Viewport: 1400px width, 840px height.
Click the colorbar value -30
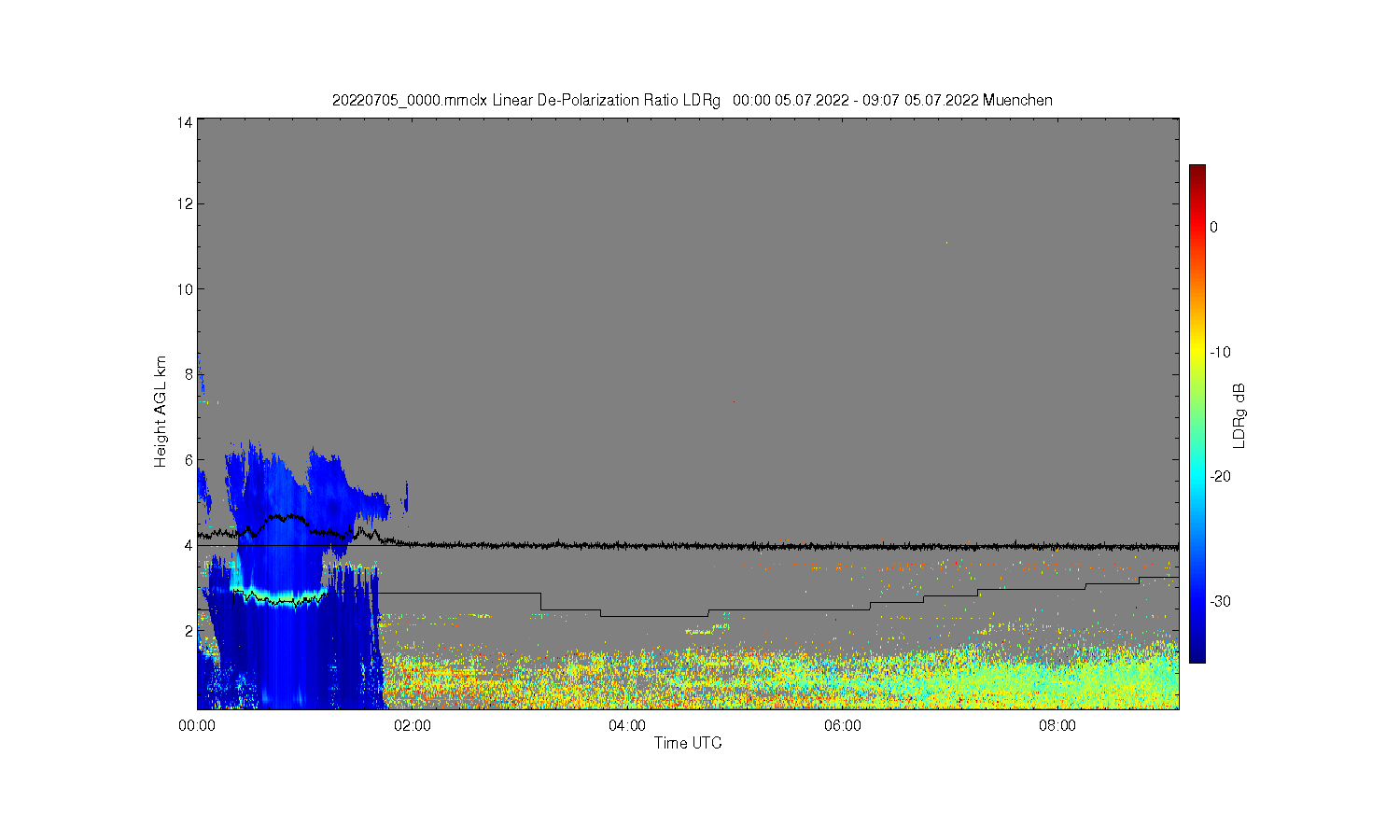coord(1220,601)
